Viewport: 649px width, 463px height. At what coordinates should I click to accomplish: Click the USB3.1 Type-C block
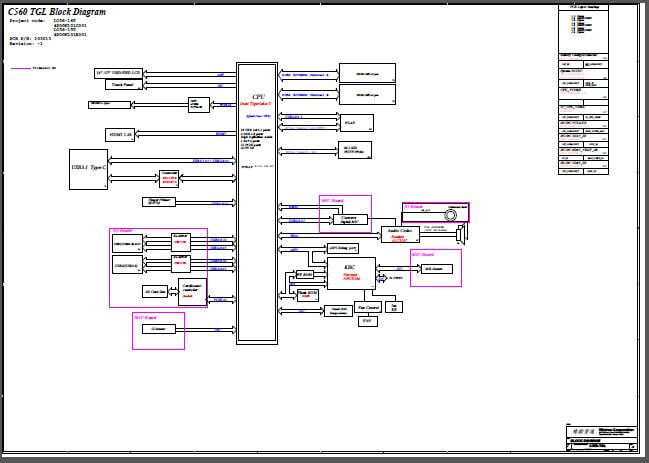pyautogui.click(x=89, y=163)
